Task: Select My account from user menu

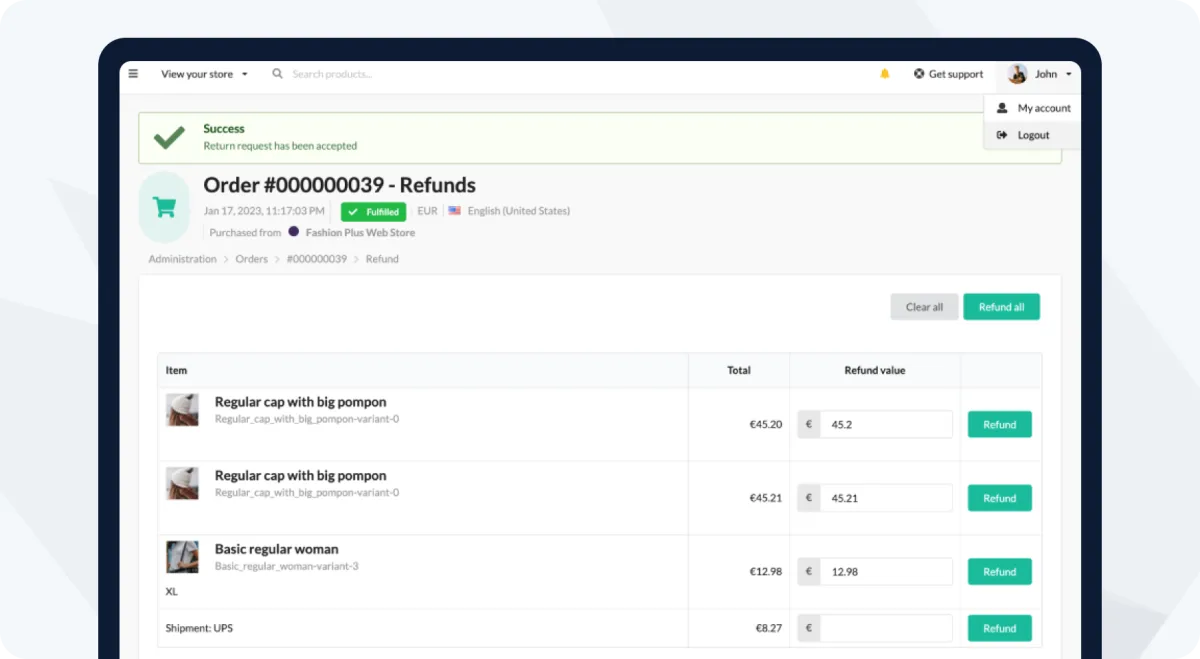Action: pyautogui.click(x=1043, y=108)
